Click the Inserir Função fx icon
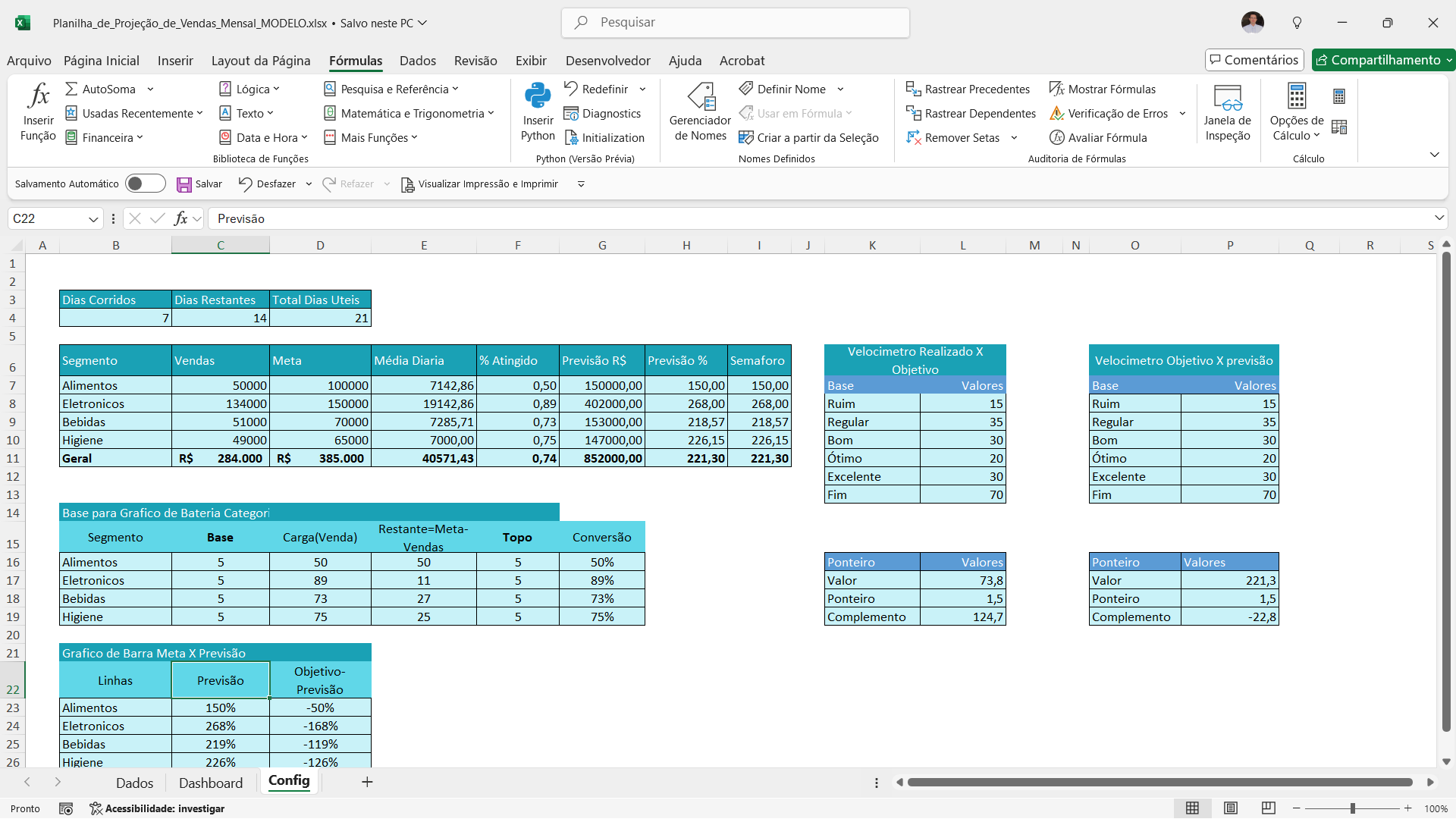Viewport: 1456px width, 819px height. (38, 97)
